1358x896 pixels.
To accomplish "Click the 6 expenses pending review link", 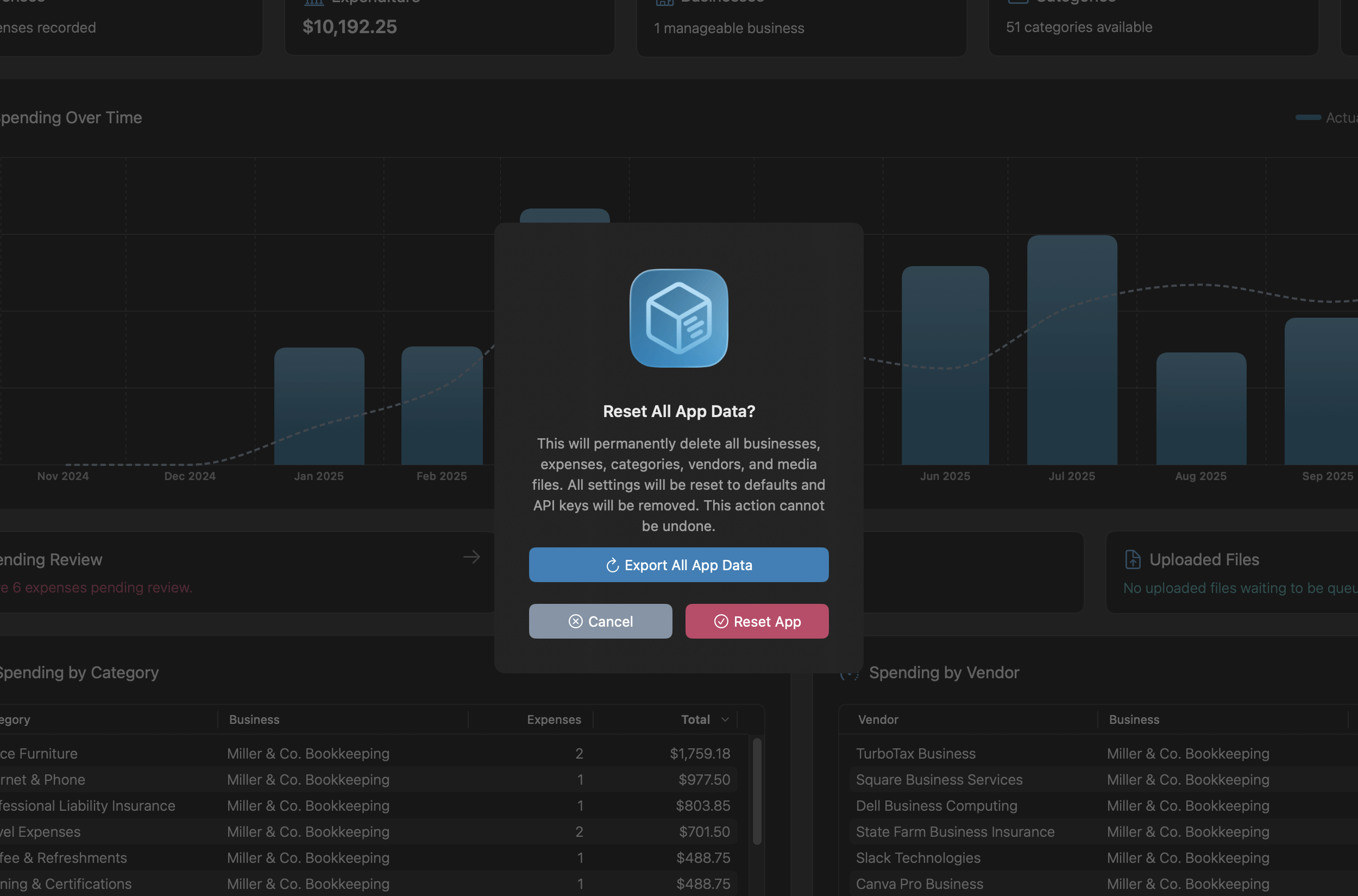I will click(96, 587).
